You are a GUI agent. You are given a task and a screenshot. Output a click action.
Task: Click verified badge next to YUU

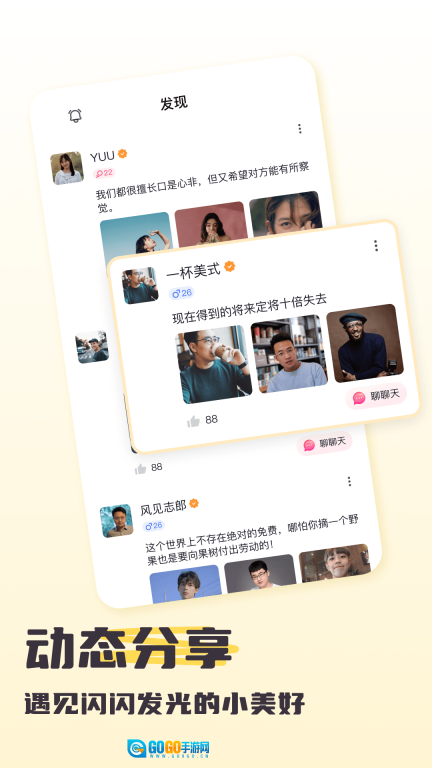[122, 154]
